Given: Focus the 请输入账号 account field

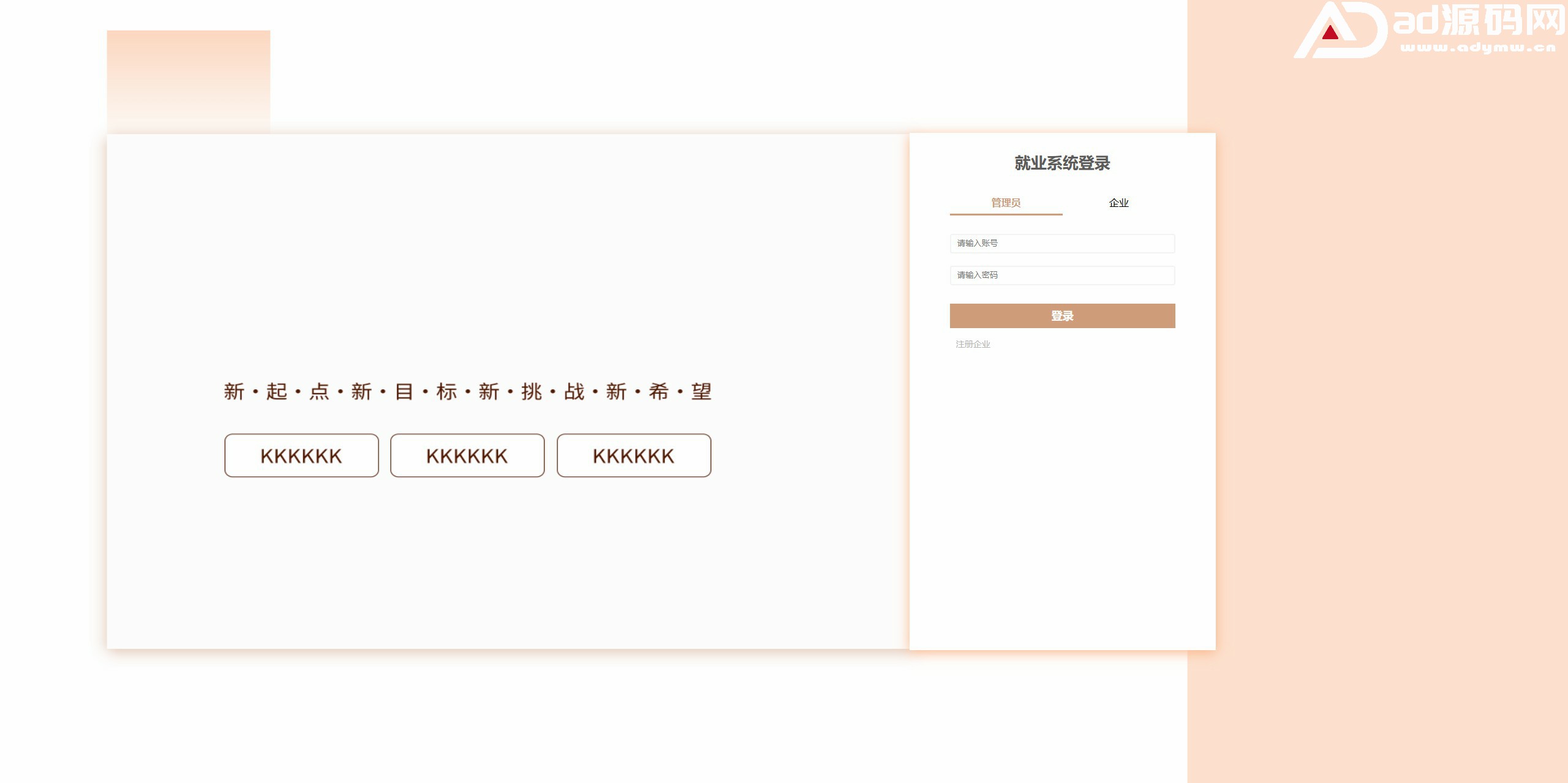Looking at the screenshot, I should 1062,243.
